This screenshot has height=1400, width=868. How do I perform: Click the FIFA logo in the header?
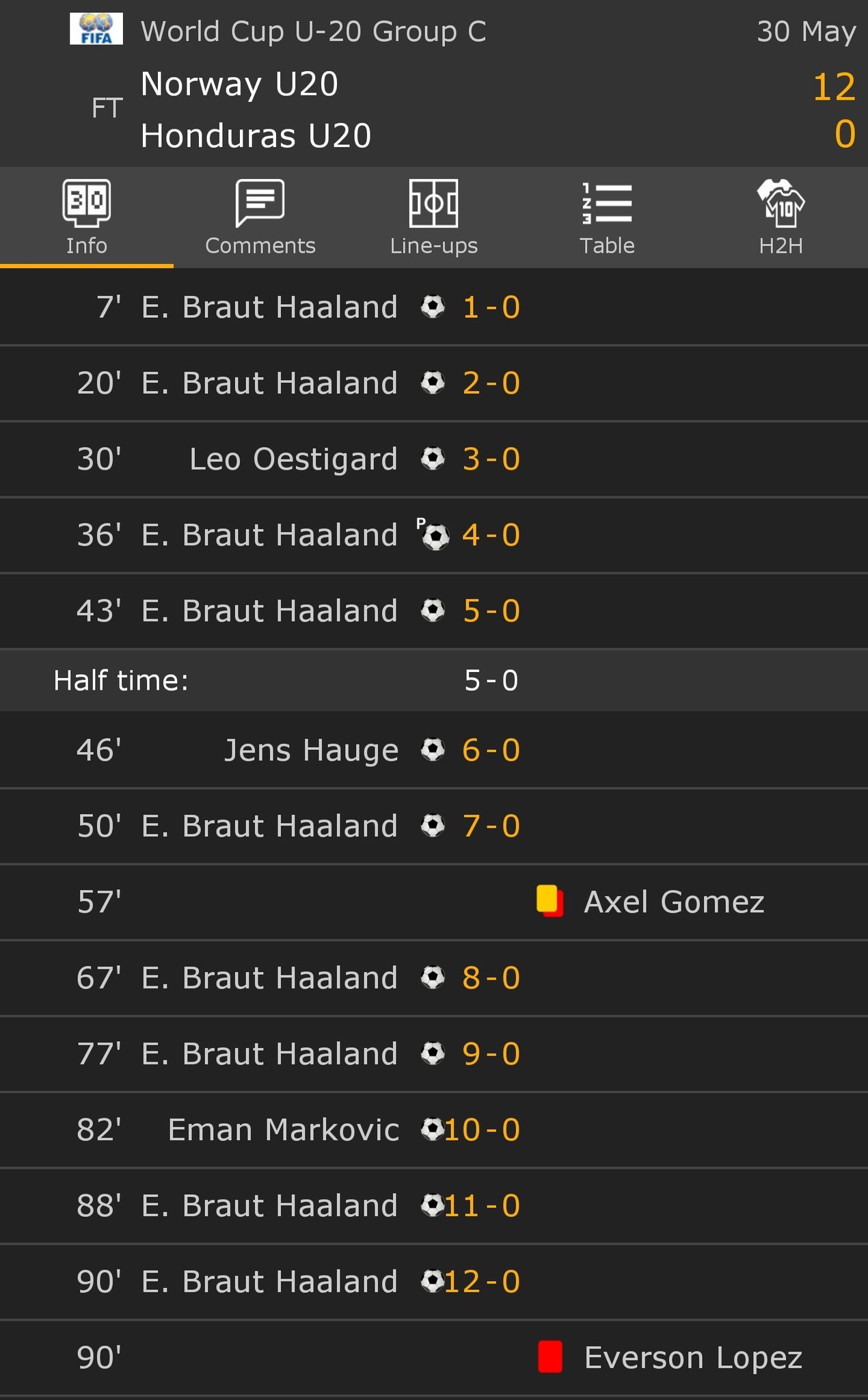96,29
